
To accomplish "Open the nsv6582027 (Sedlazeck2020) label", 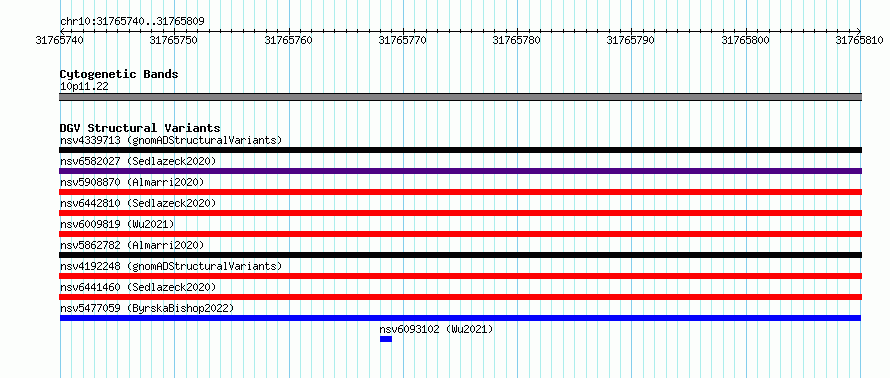I will click(x=138, y=161).
